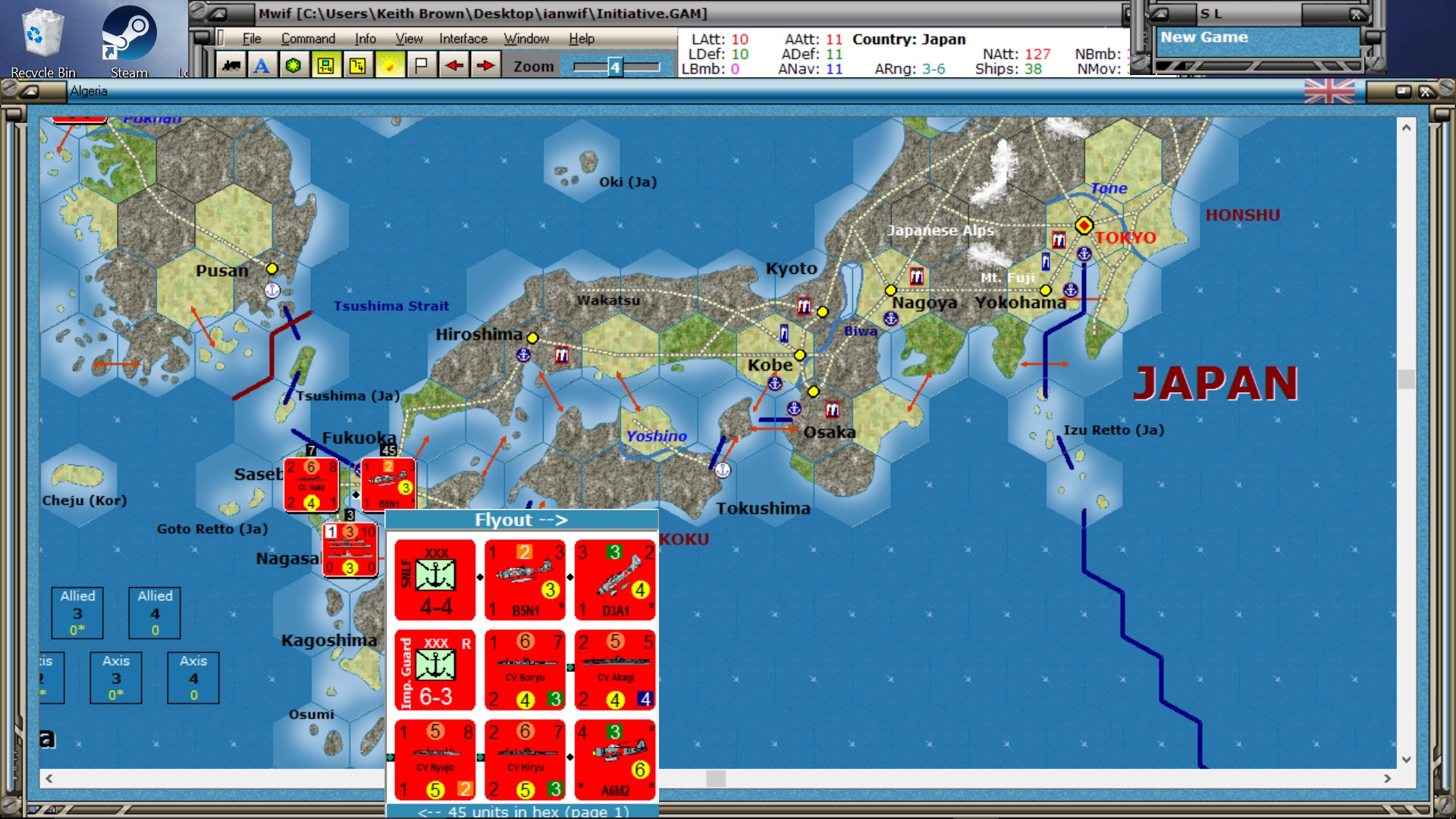
Task: Select the CV Soryu carrier in flyout
Action: click(x=526, y=670)
